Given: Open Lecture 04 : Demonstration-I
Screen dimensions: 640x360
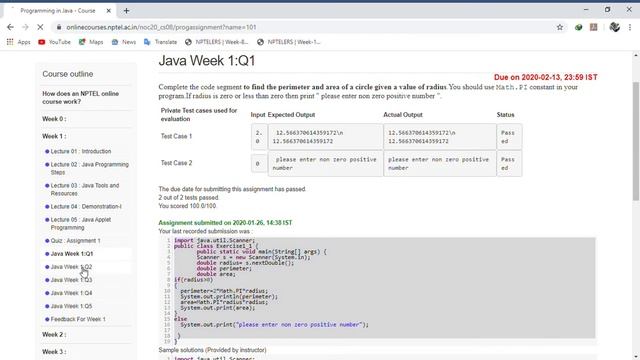Looking at the screenshot, I should pyautogui.click(x=86, y=207).
